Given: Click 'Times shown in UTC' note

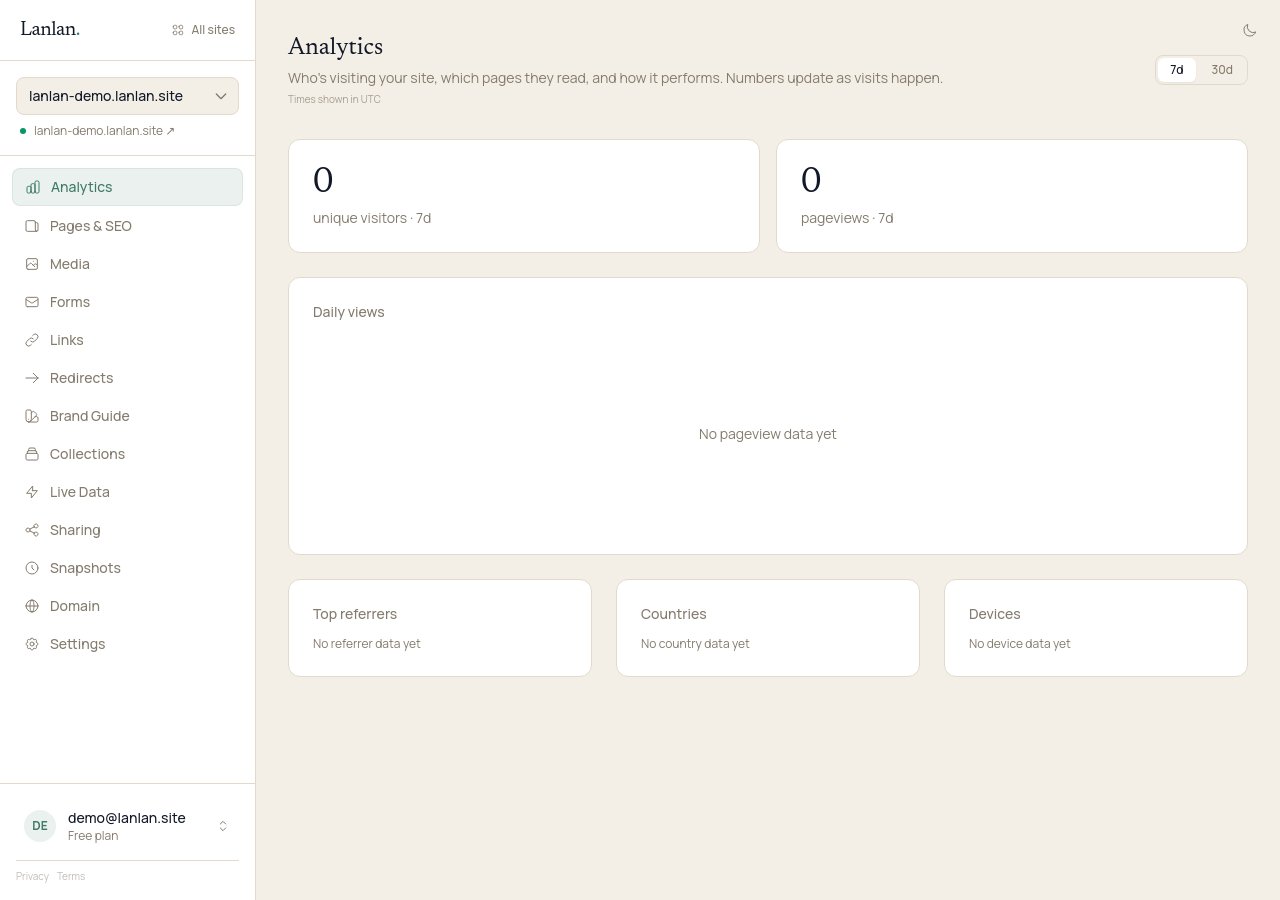Looking at the screenshot, I should (334, 100).
